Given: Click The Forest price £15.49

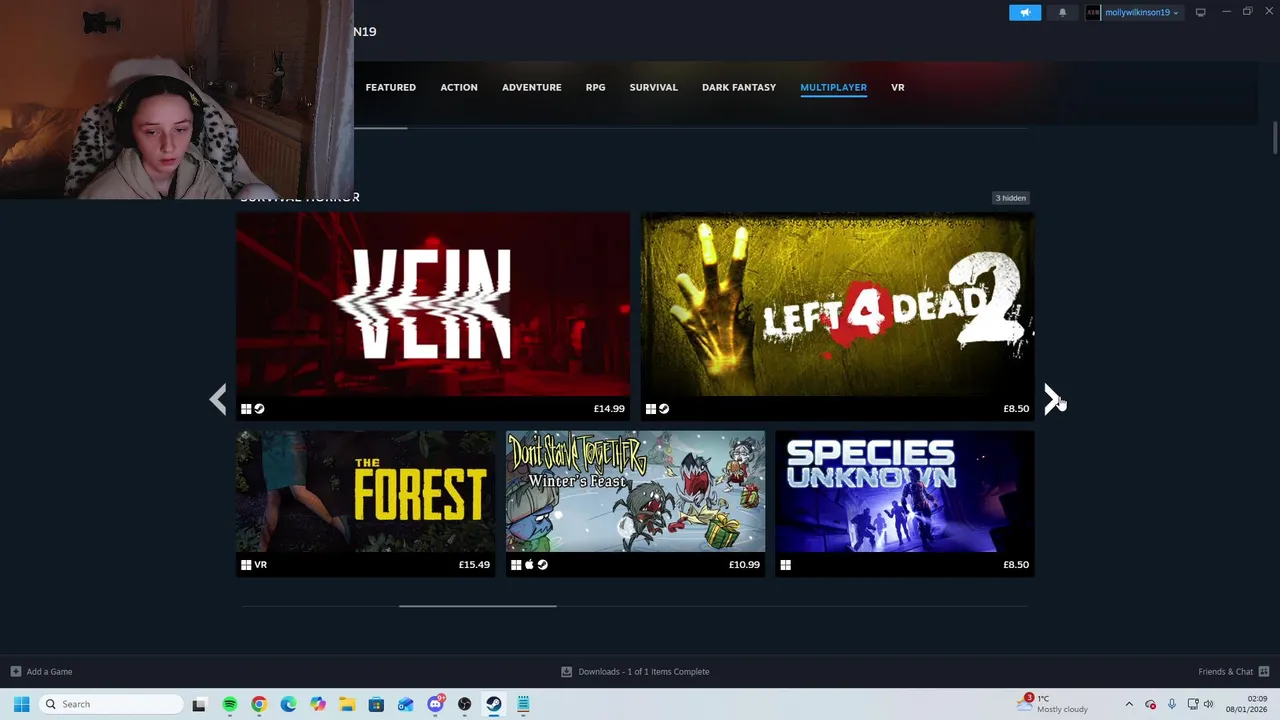Looking at the screenshot, I should [474, 565].
